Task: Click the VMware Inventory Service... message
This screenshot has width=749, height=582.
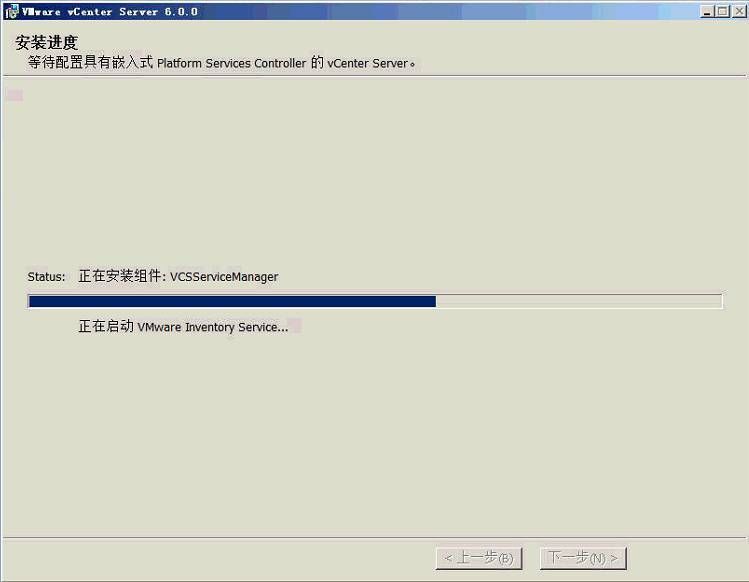Action: [213, 327]
